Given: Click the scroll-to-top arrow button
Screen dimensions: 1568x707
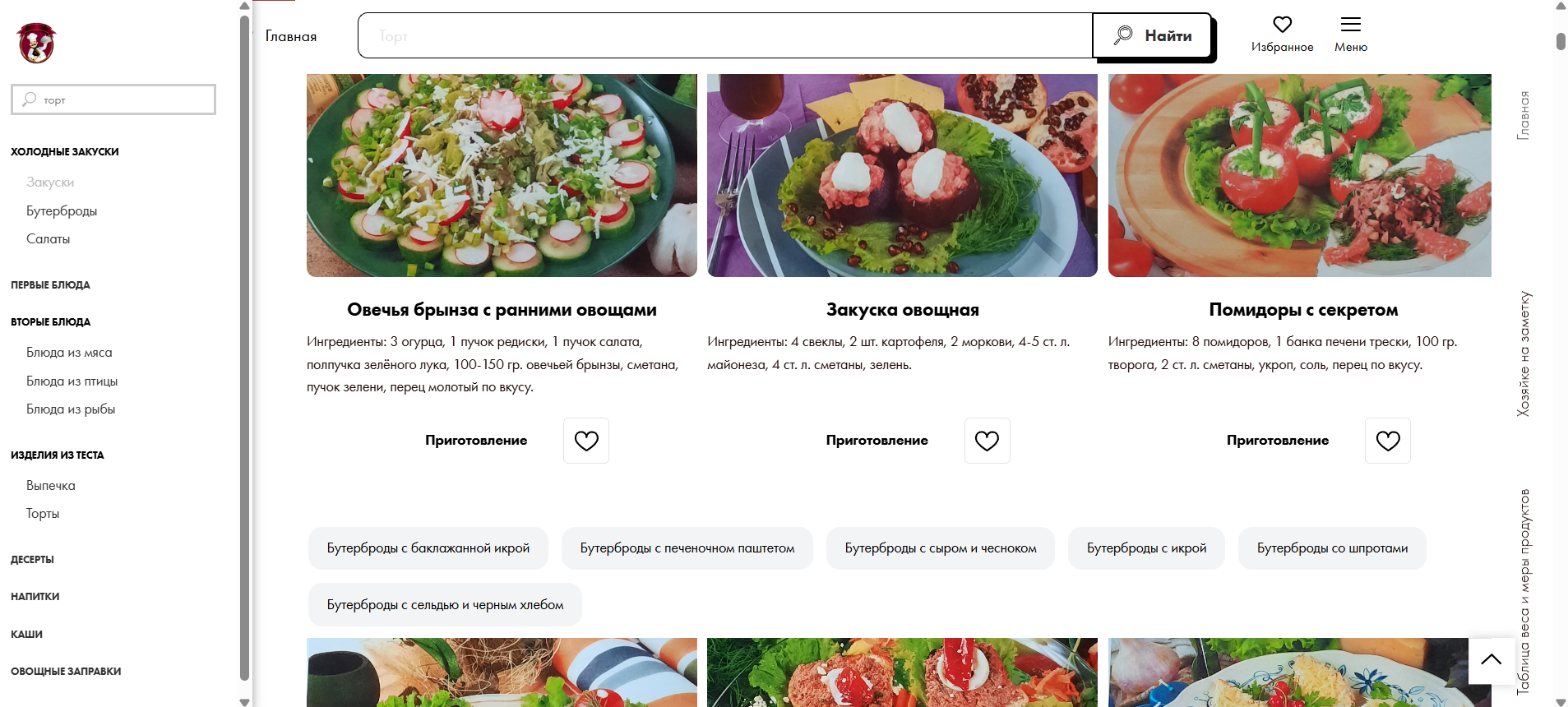Looking at the screenshot, I should pyautogui.click(x=1491, y=660).
